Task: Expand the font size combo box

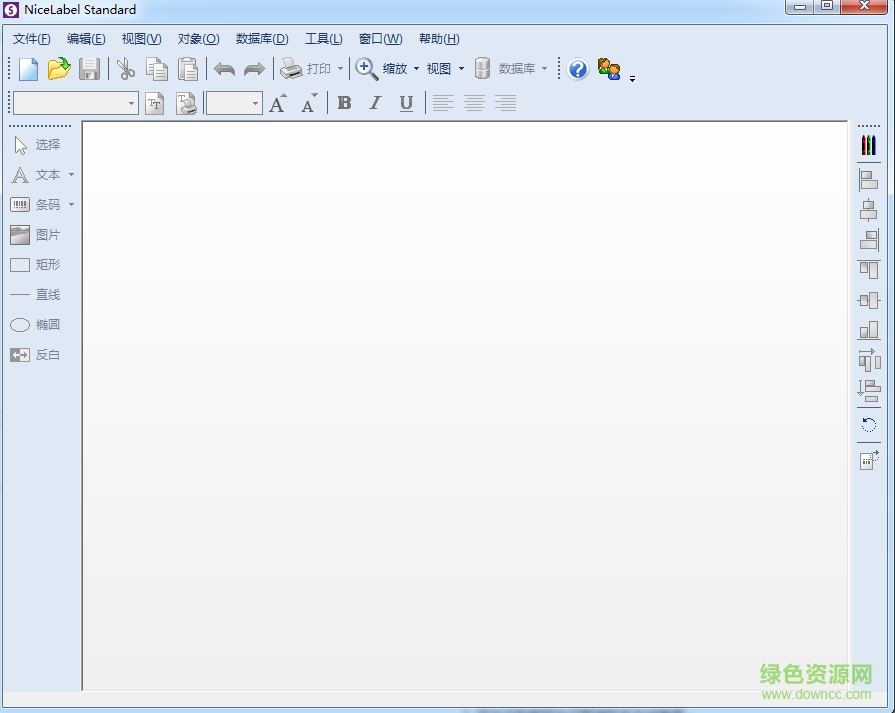Action: point(255,103)
